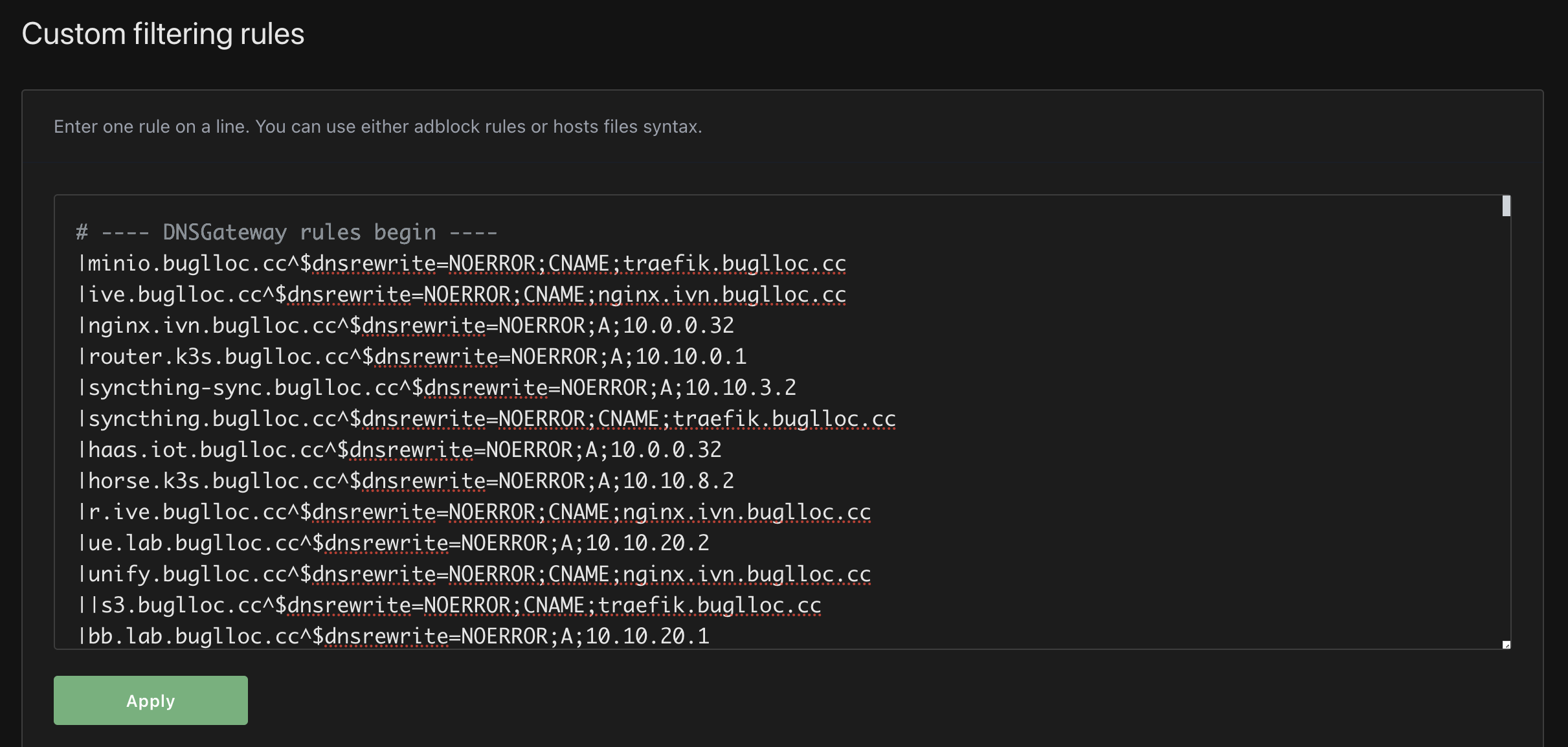Click the syncthing-sync.buglloc.cc rule line

[x=436, y=388]
